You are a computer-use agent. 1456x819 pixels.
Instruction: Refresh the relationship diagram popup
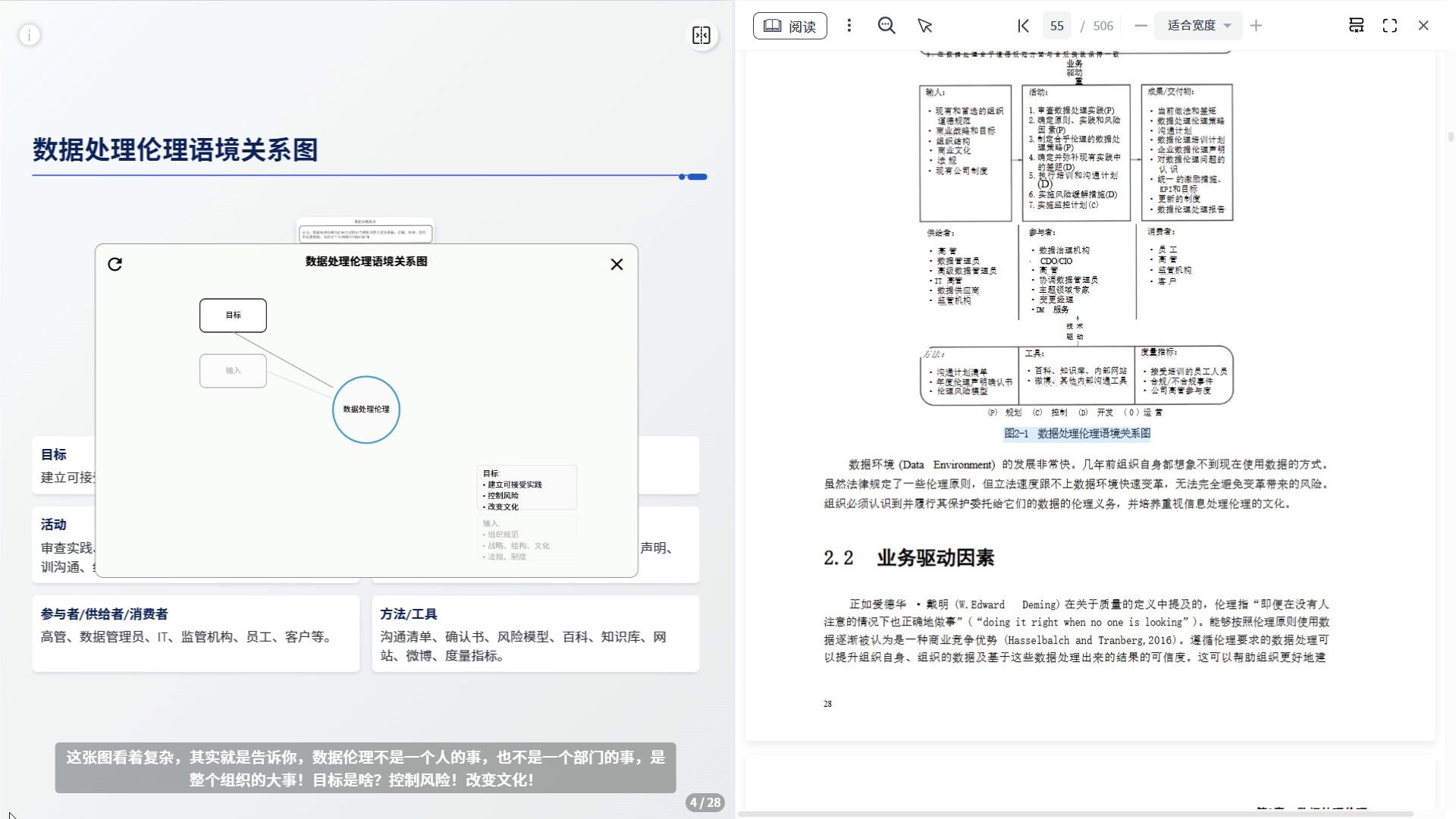(115, 264)
